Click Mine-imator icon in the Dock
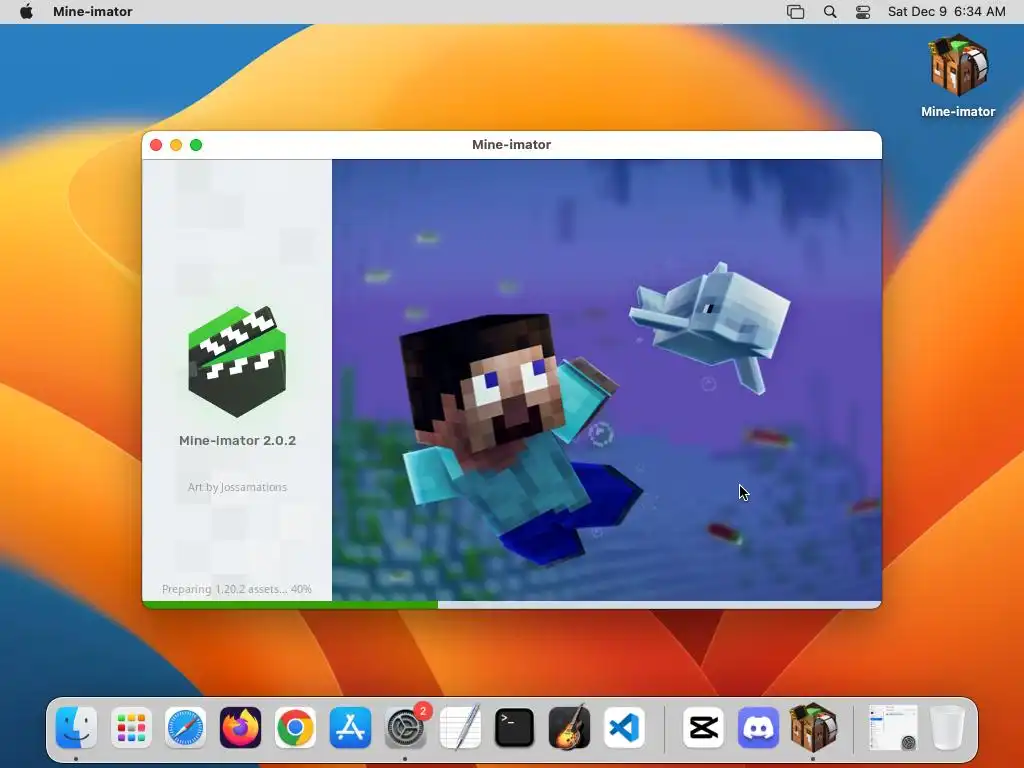This screenshot has height=768, width=1024. click(x=813, y=727)
